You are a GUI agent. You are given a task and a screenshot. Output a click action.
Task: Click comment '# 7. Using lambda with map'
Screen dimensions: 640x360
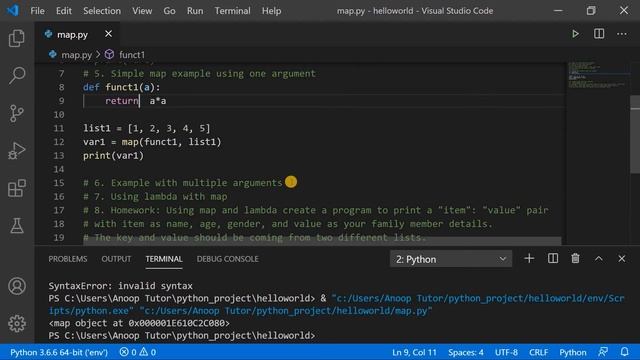155,196
